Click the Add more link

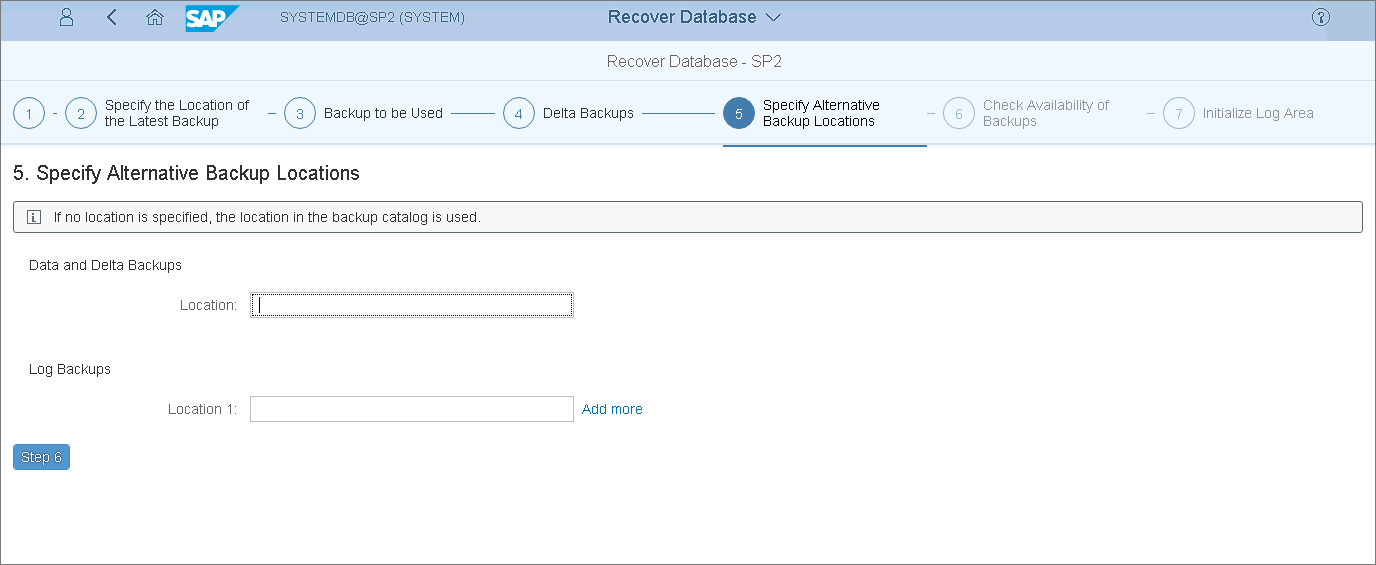point(612,409)
